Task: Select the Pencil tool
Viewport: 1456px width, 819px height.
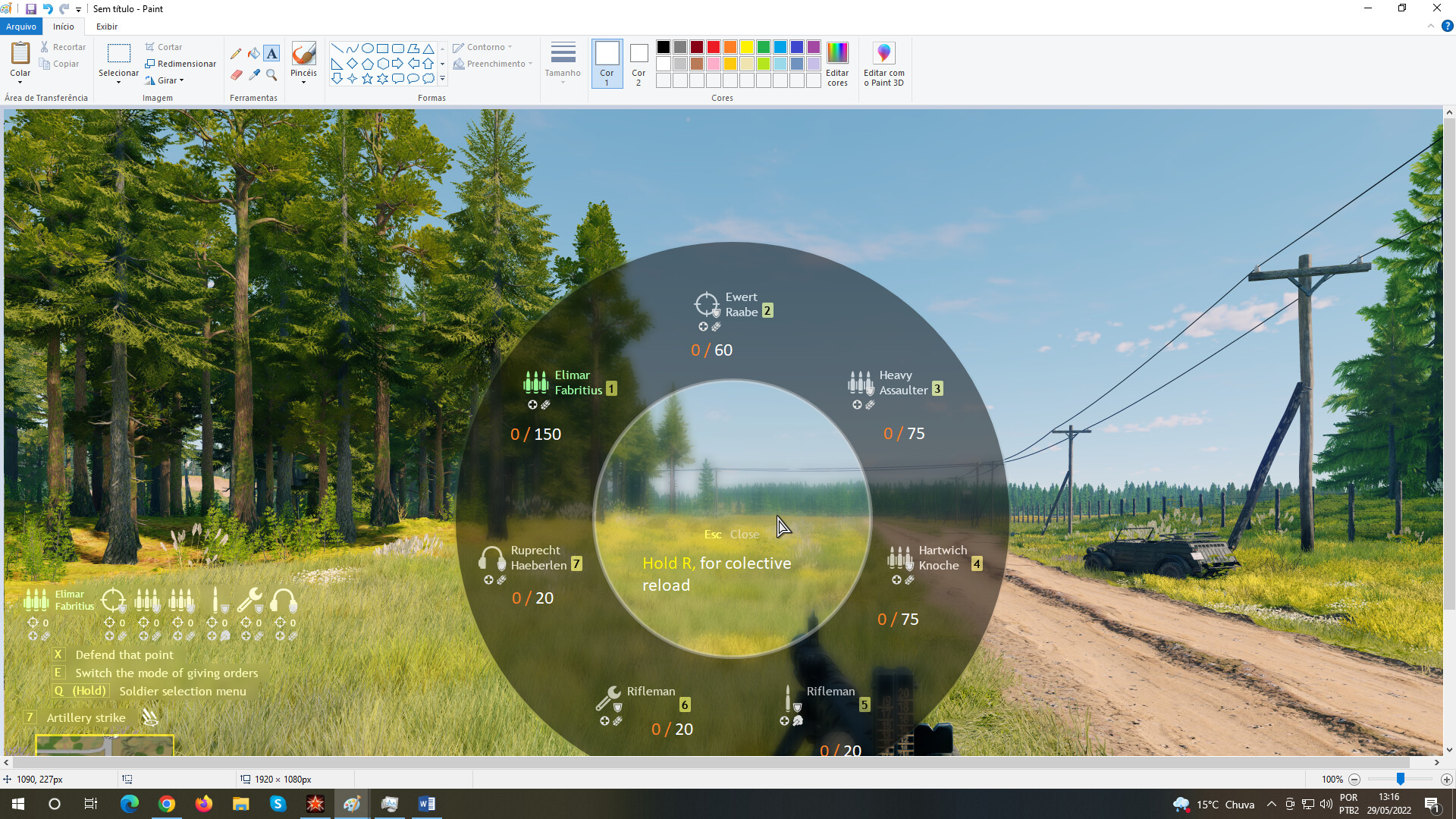Action: point(236,54)
